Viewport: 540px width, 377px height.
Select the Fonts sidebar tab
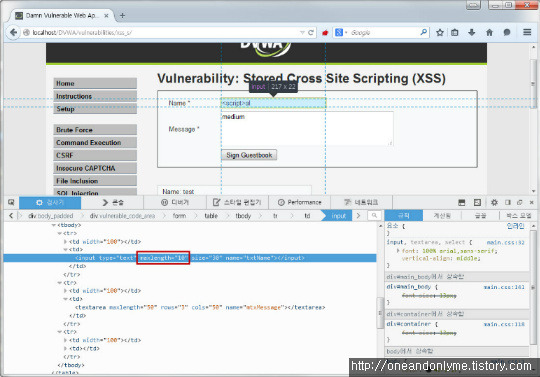[x=480, y=216]
